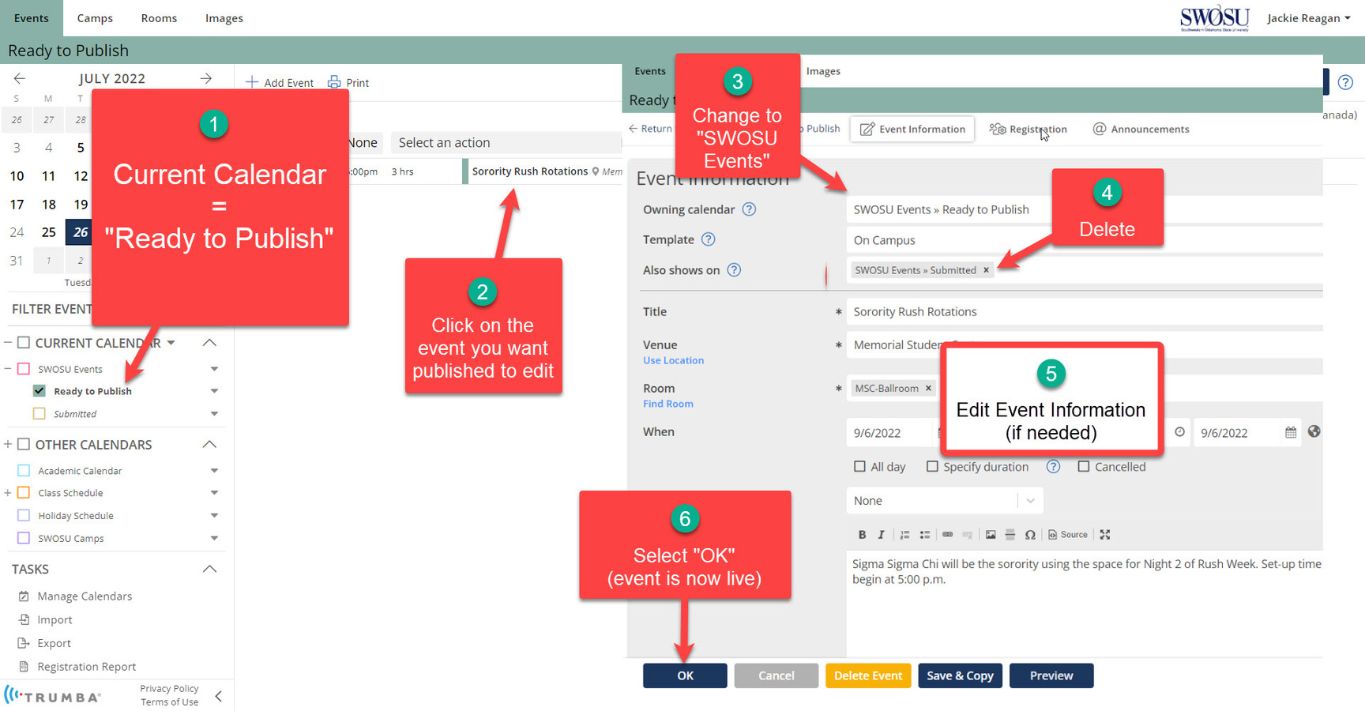Insert a horizontal line in the editor
This screenshot has height=711, width=1366.
pyautogui.click(x=1010, y=535)
